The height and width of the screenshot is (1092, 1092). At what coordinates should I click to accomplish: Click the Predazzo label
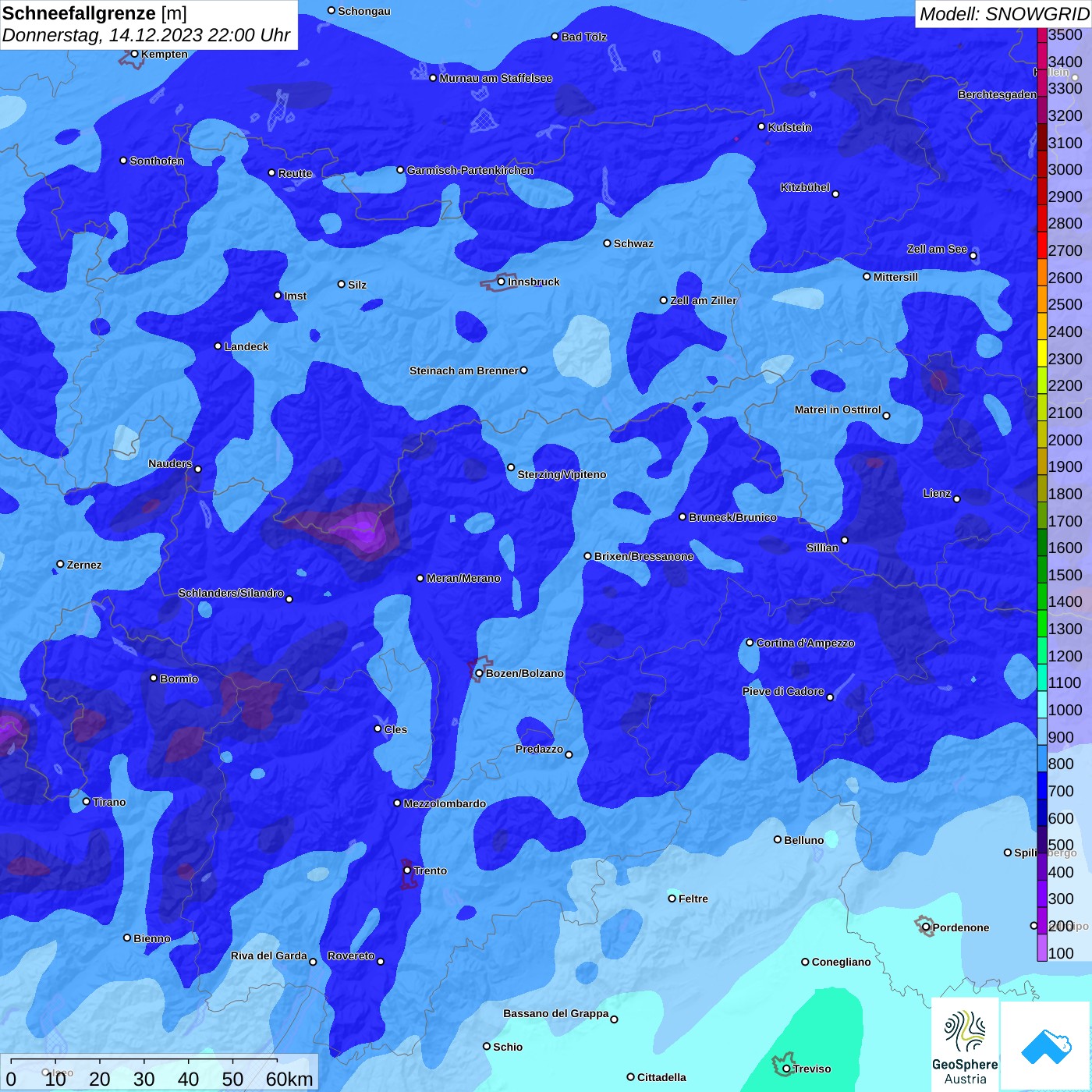point(539,749)
